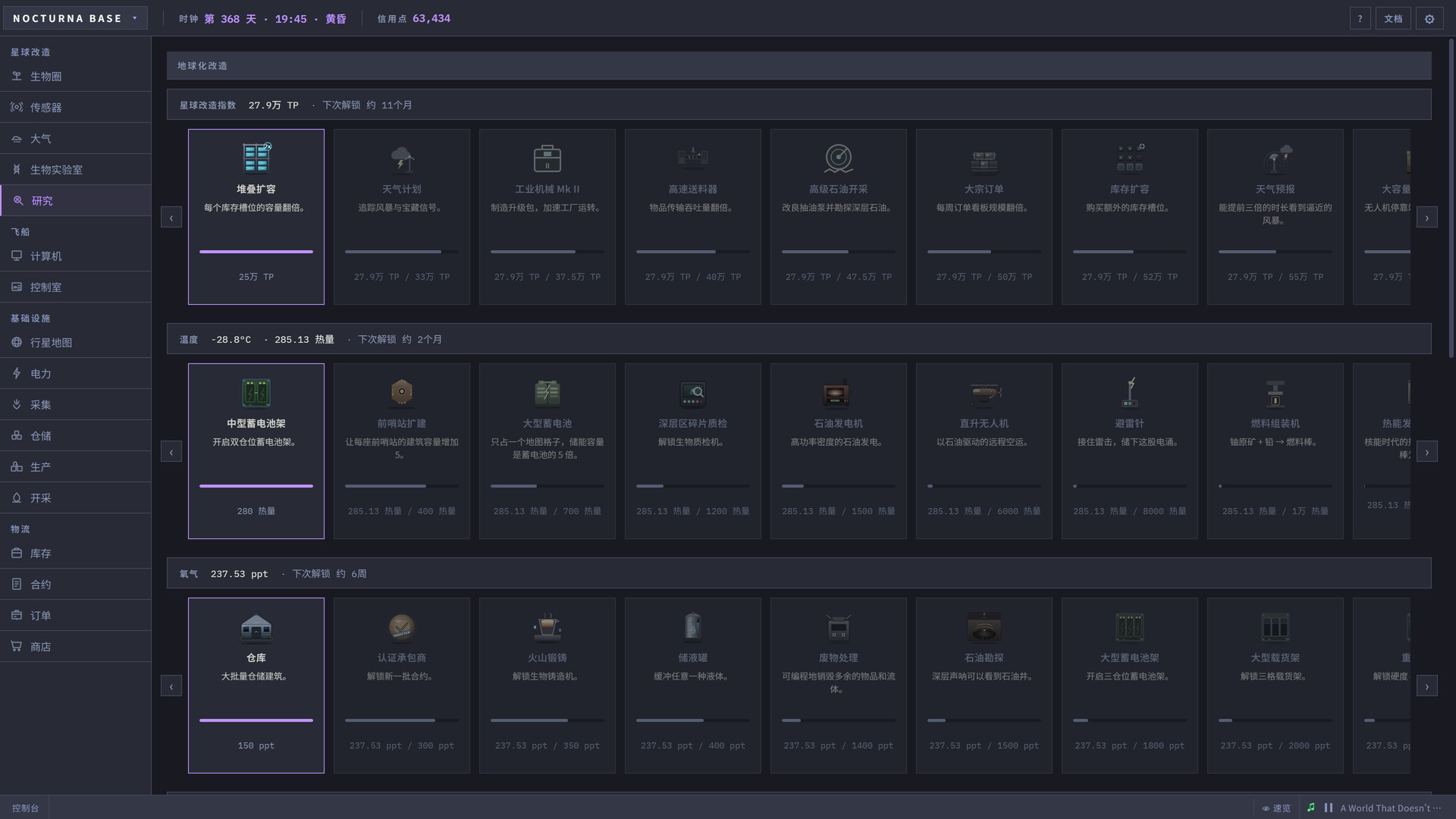Select 生物圈 in the sidebar
1456x819 pixels.
tap(76, 77)
